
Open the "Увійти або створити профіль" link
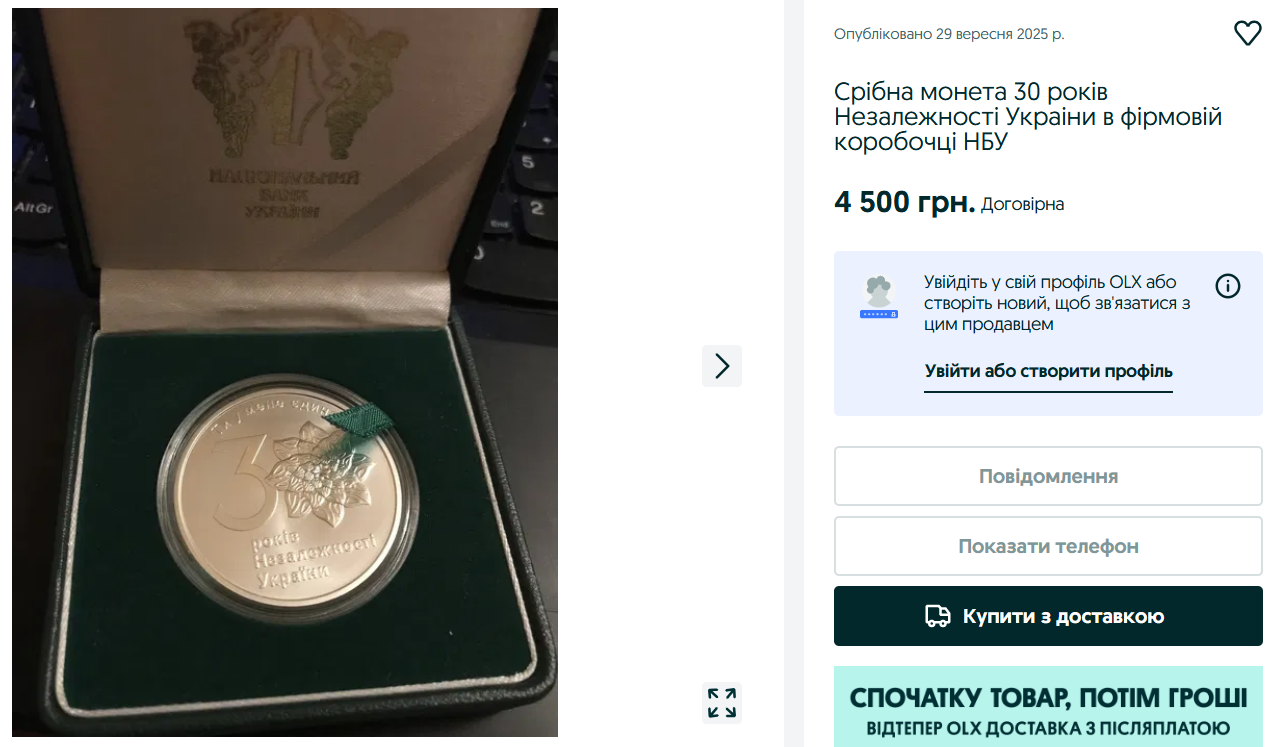pos(1048,371)
